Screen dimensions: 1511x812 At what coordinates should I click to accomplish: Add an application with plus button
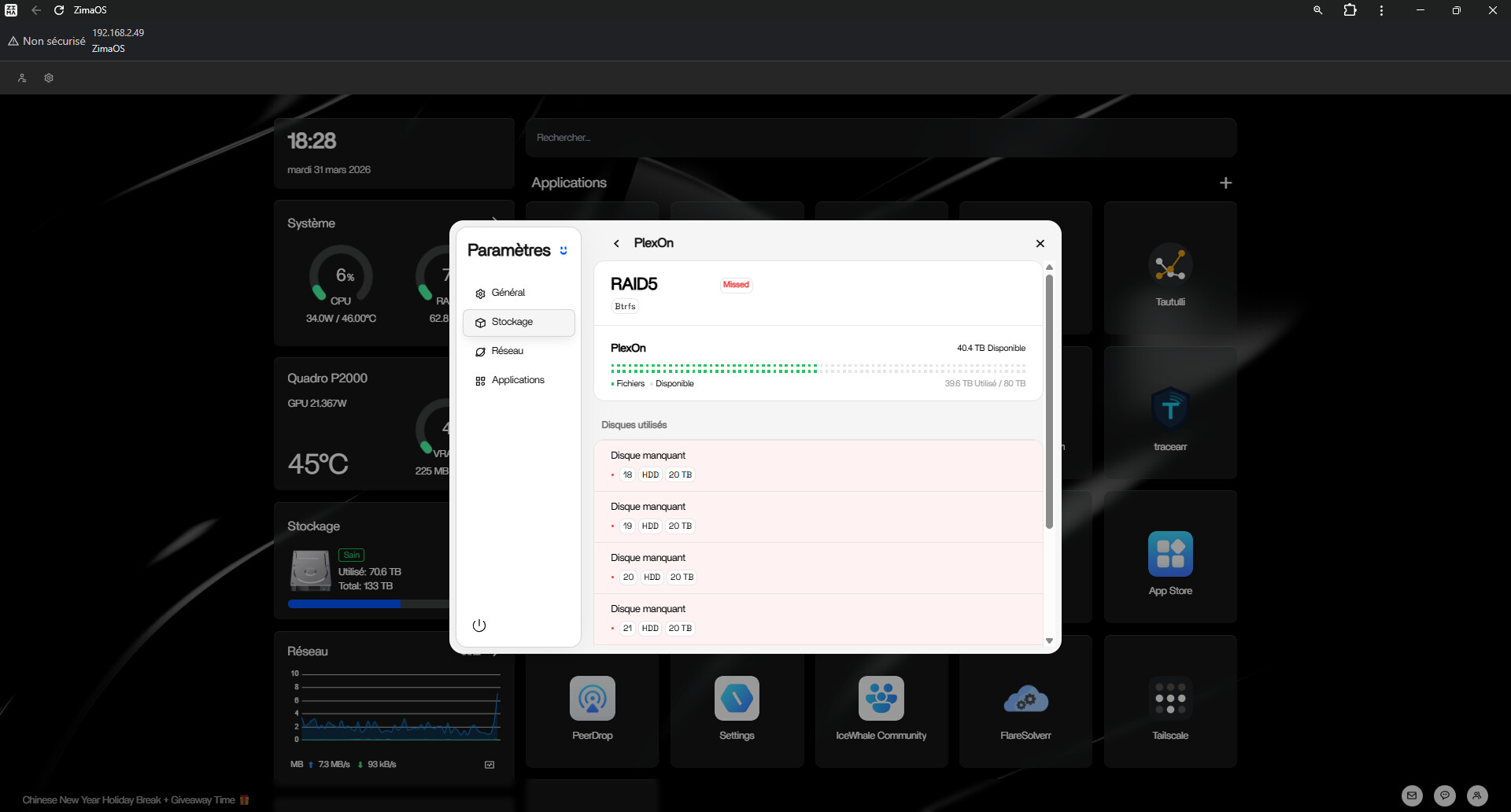point(1225,183)
